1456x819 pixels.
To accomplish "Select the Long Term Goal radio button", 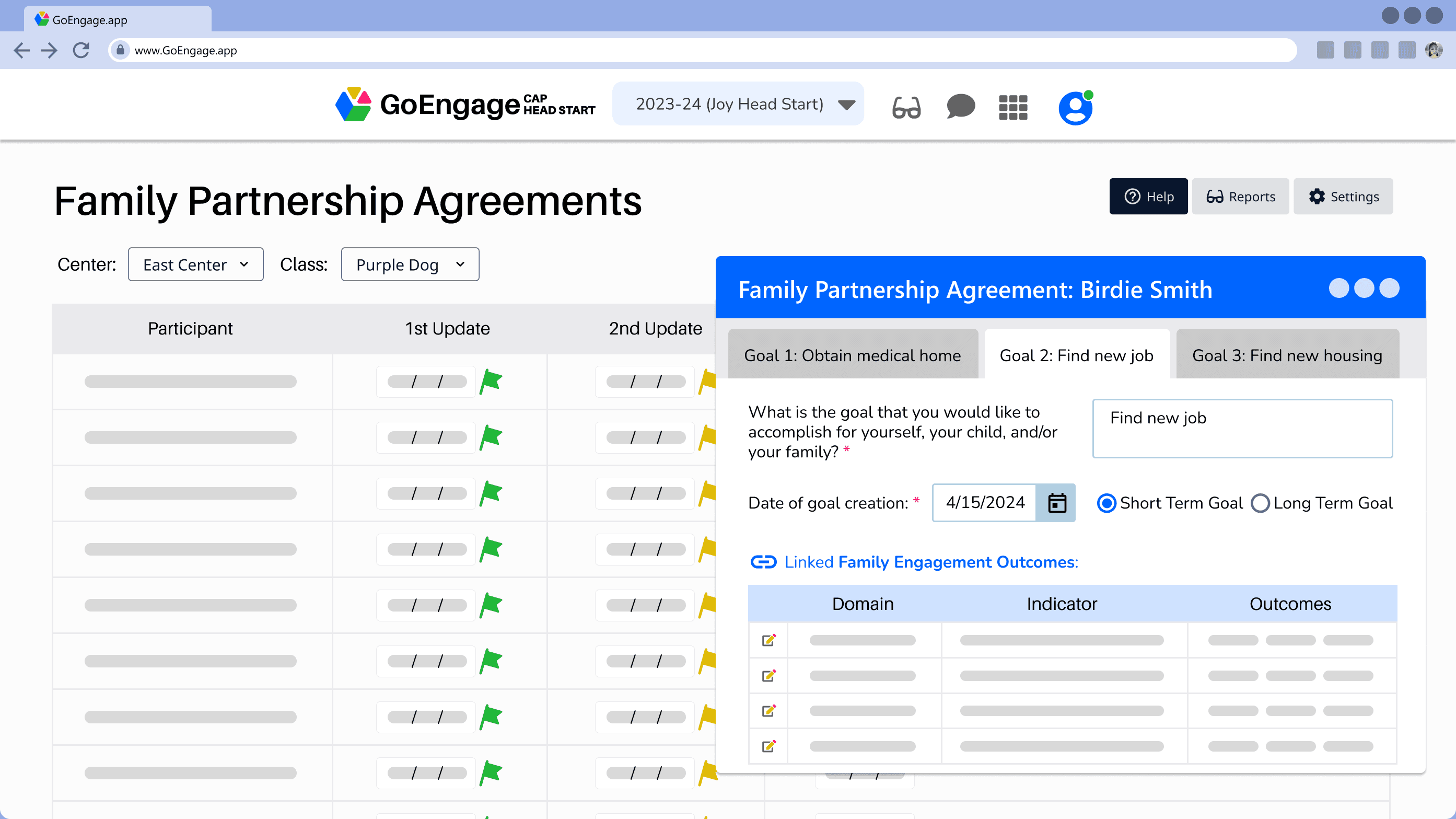I will point(1260,503).
